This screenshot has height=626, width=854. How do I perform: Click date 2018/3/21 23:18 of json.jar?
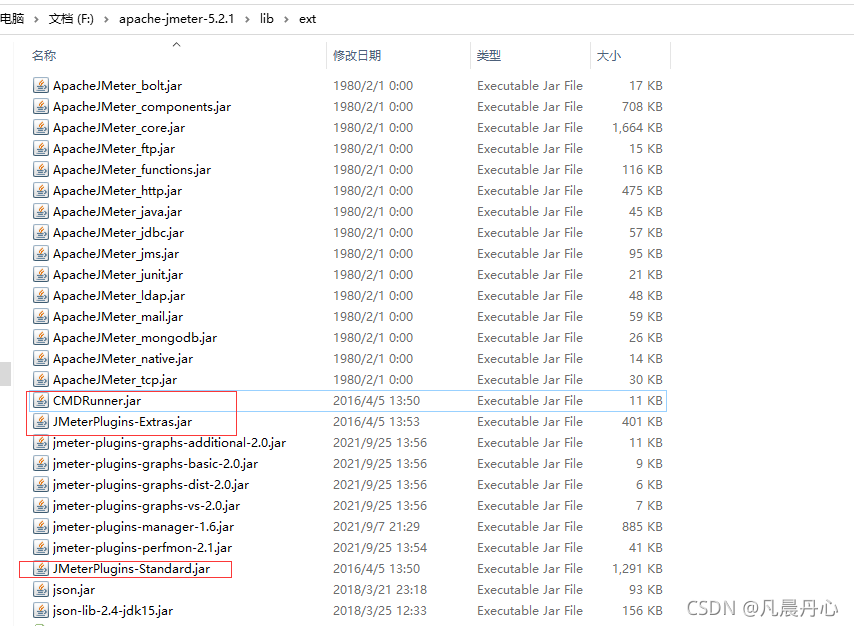[x=380, y=589]
